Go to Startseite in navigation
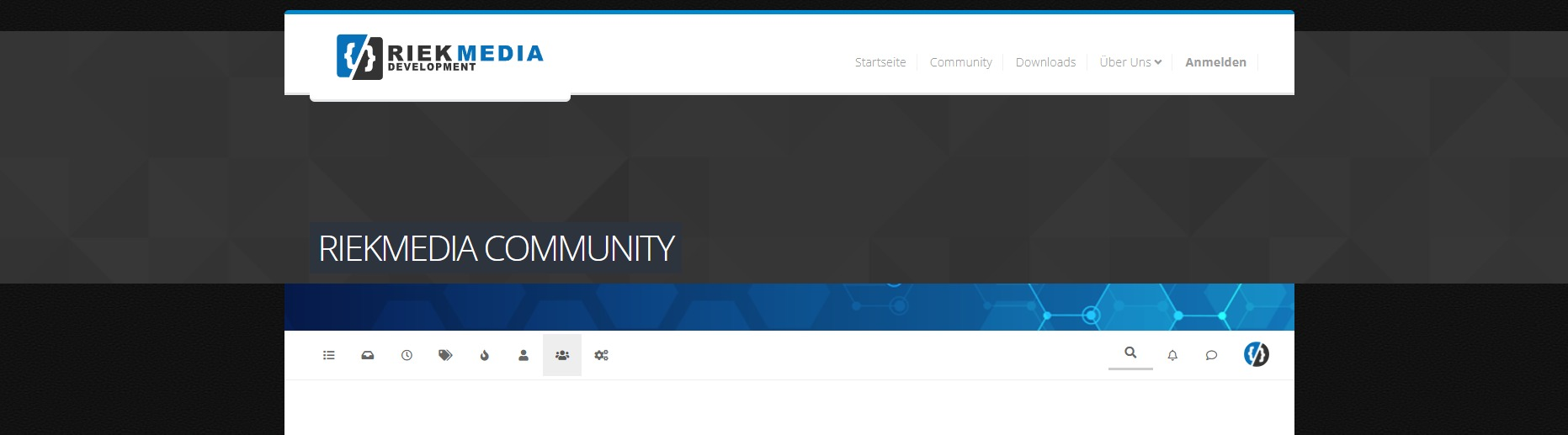Screen dimensions: 1568x435 (880, 62)
